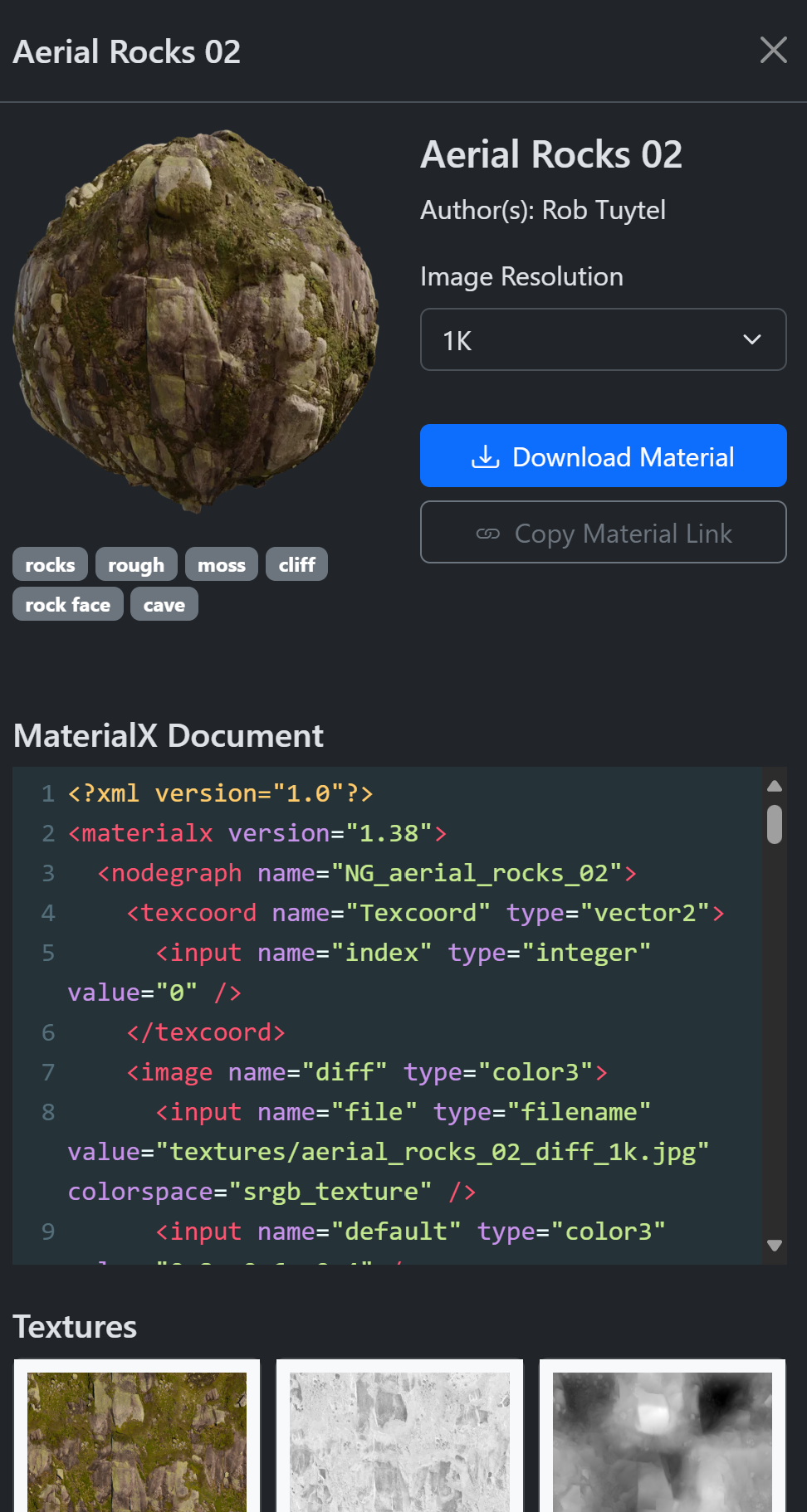Select the cave tag
Viewport: 807px width, 1512px height.
(164, 604)
